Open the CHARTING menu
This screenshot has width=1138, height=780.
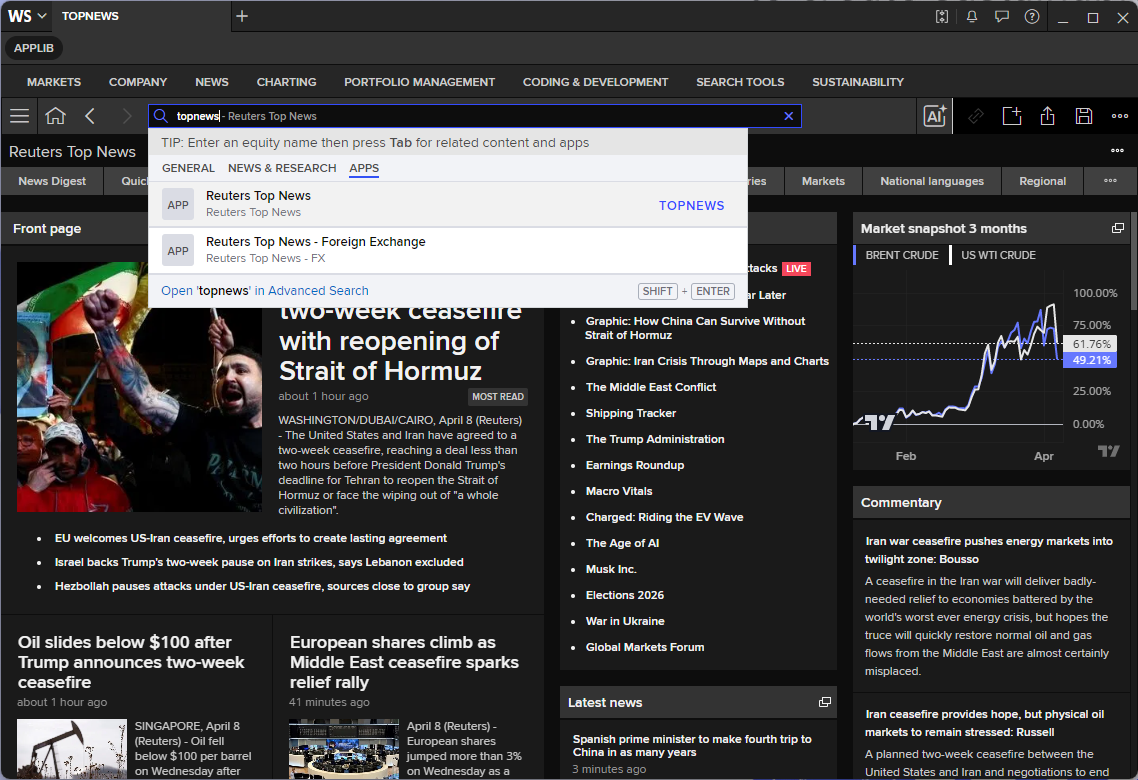(287, 82)
